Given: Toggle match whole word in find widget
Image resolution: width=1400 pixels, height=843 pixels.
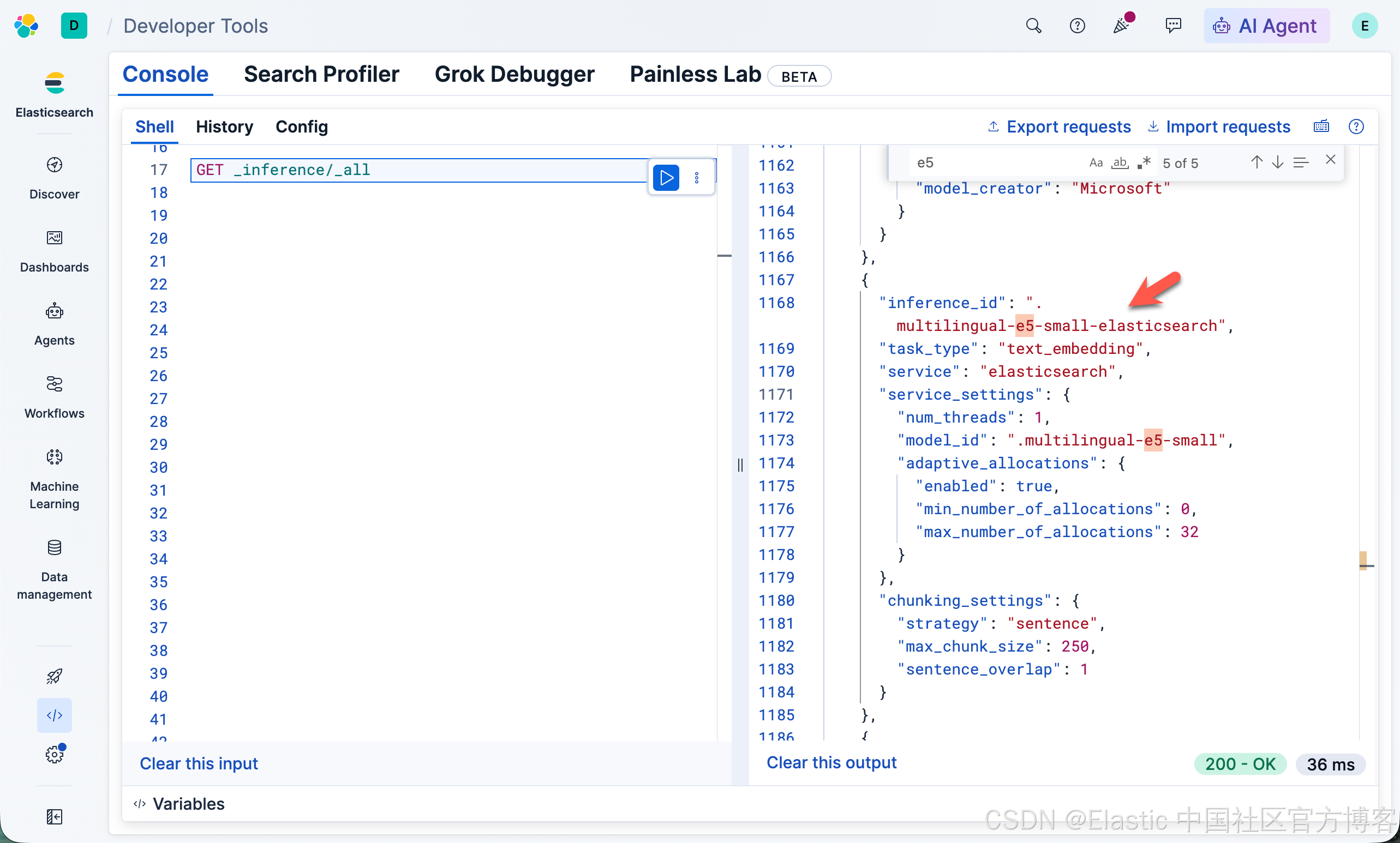Looking at the screenshot, I should coord(1120,163).
